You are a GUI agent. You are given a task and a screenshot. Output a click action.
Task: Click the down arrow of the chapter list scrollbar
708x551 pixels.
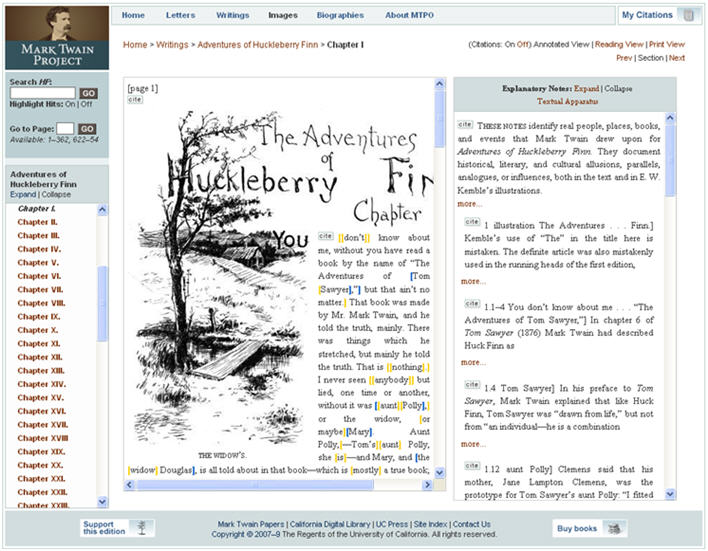point(102,501)
